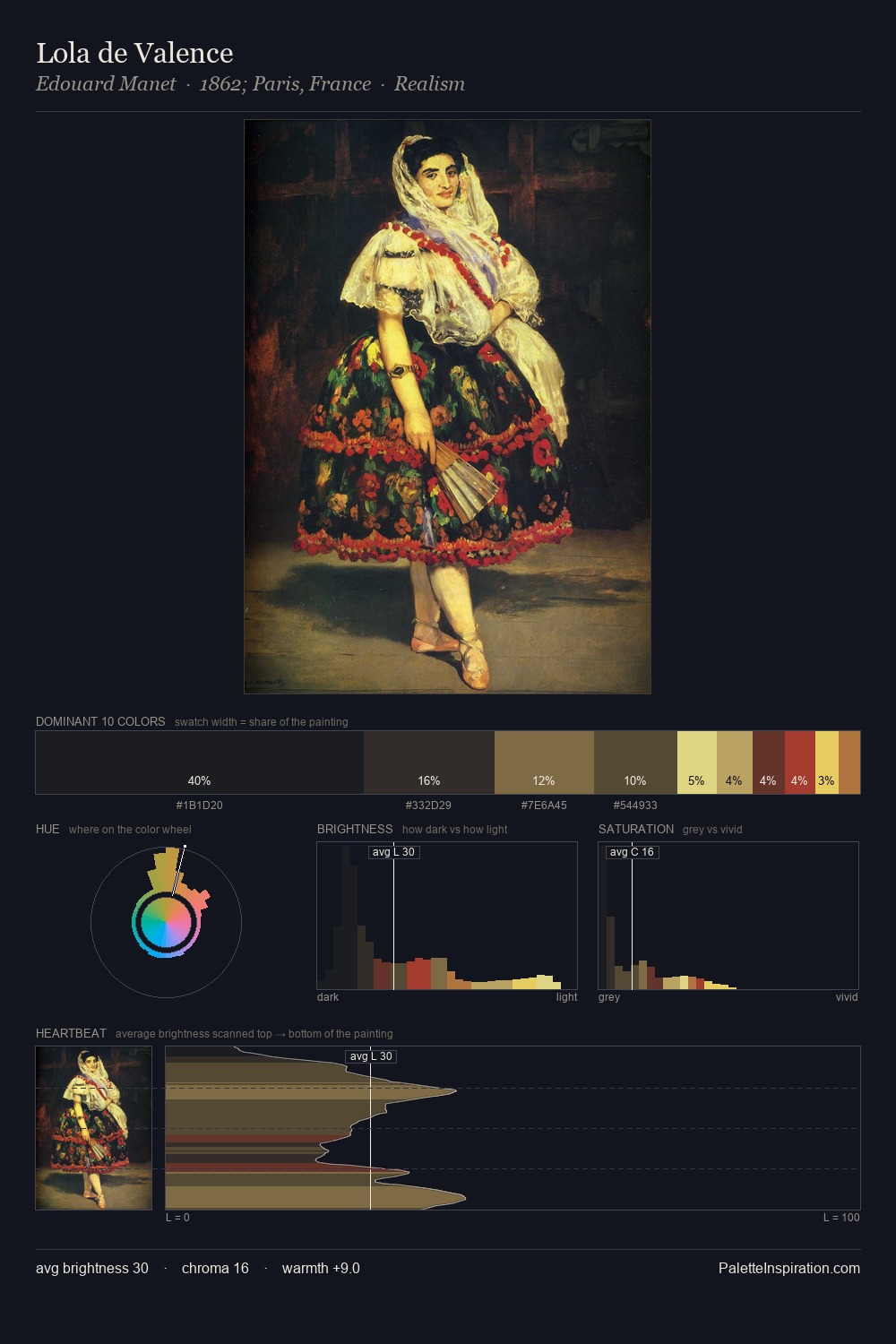Choose the 4% tan swatch
This screenshot has width=896, height=1344.
coord(735,762)
